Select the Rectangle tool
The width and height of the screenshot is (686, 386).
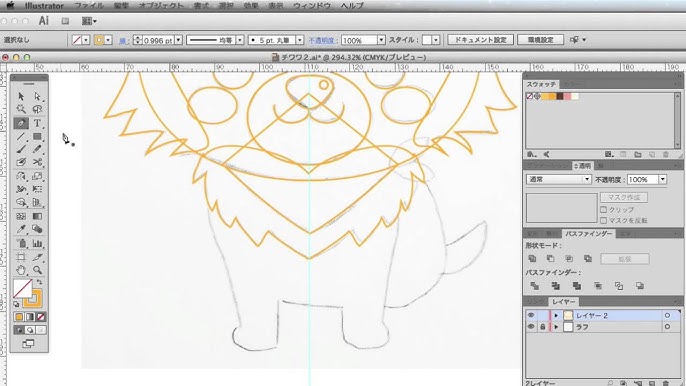pyautogui.click(x=38, y=137)
